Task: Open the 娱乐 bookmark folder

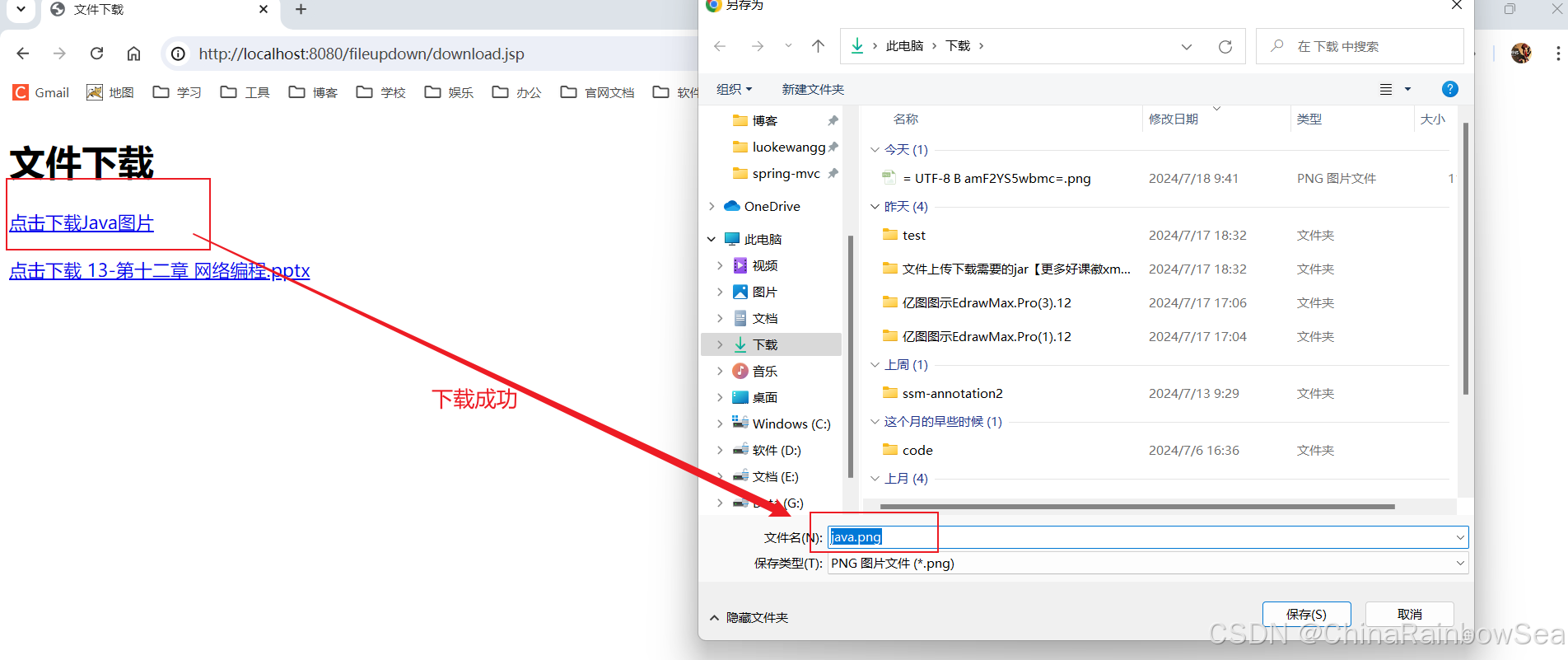Action: tap(449, 92)
